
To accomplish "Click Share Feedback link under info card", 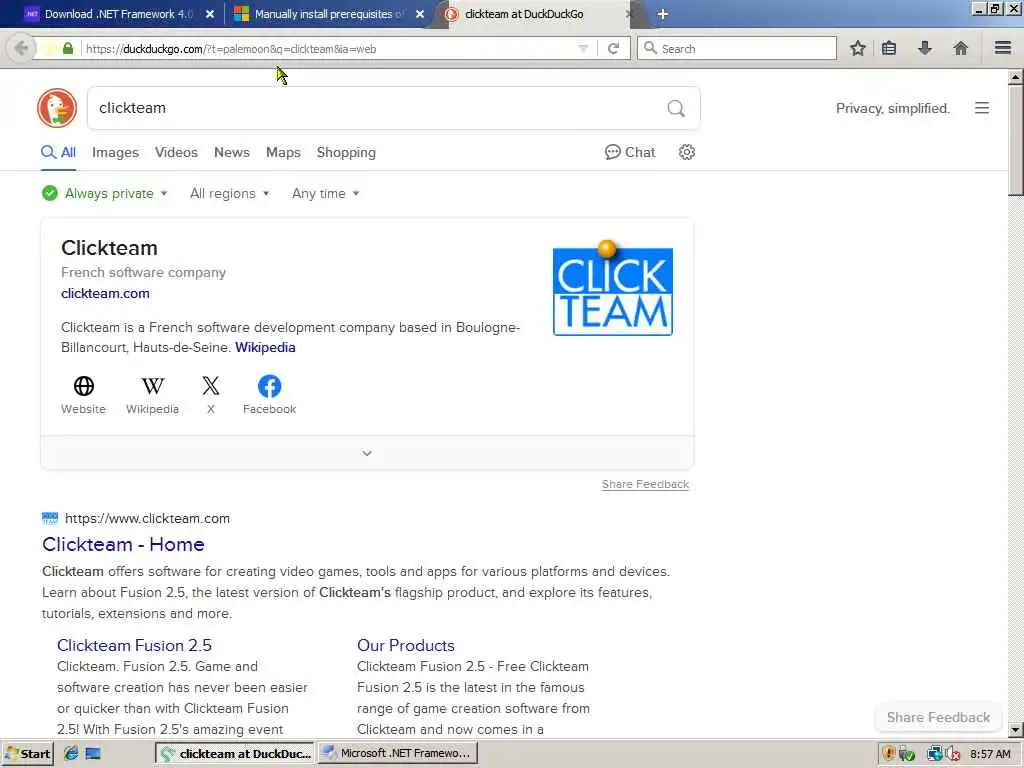I will pos(645,484).
